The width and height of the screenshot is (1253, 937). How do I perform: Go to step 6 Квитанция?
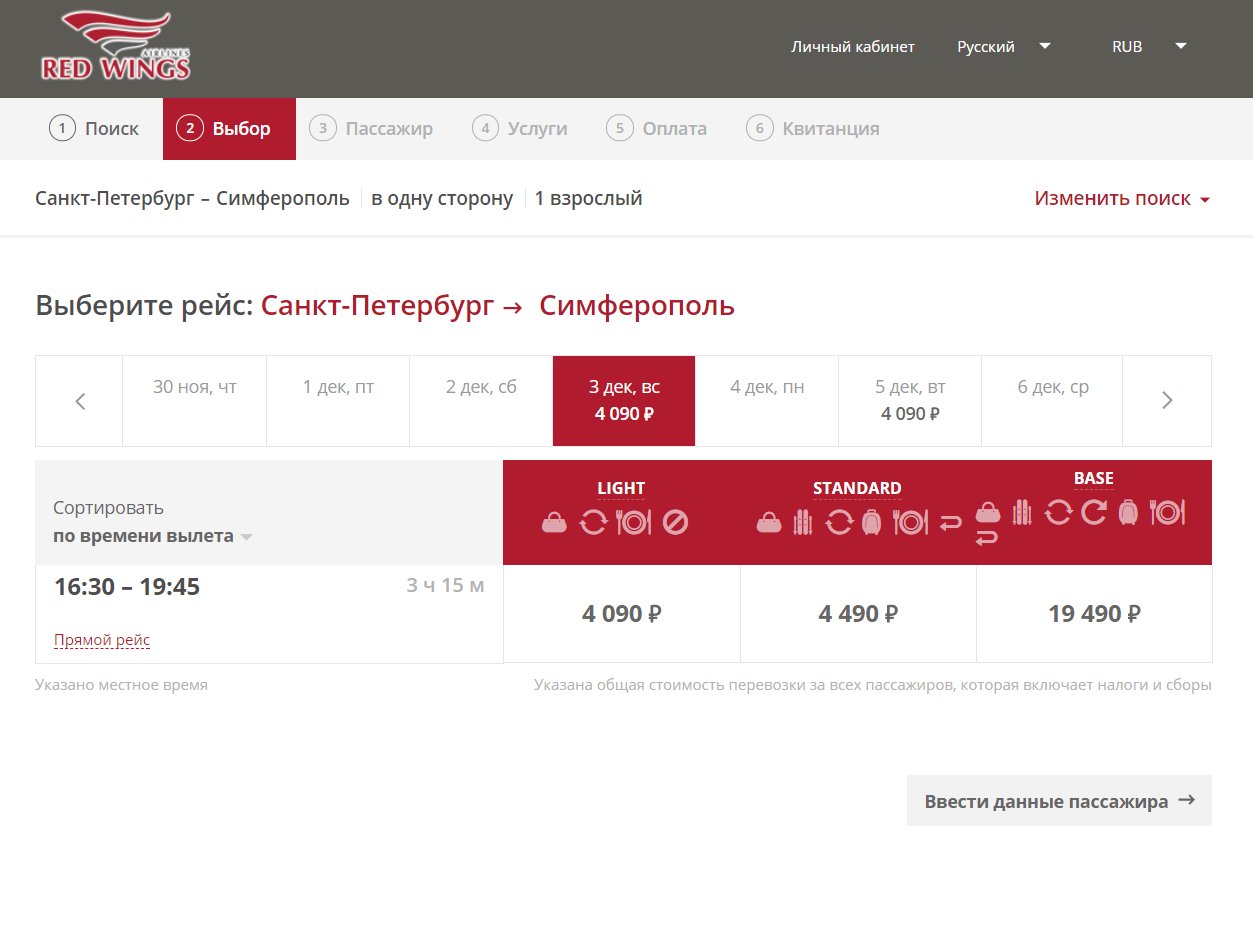pos(813,128)
